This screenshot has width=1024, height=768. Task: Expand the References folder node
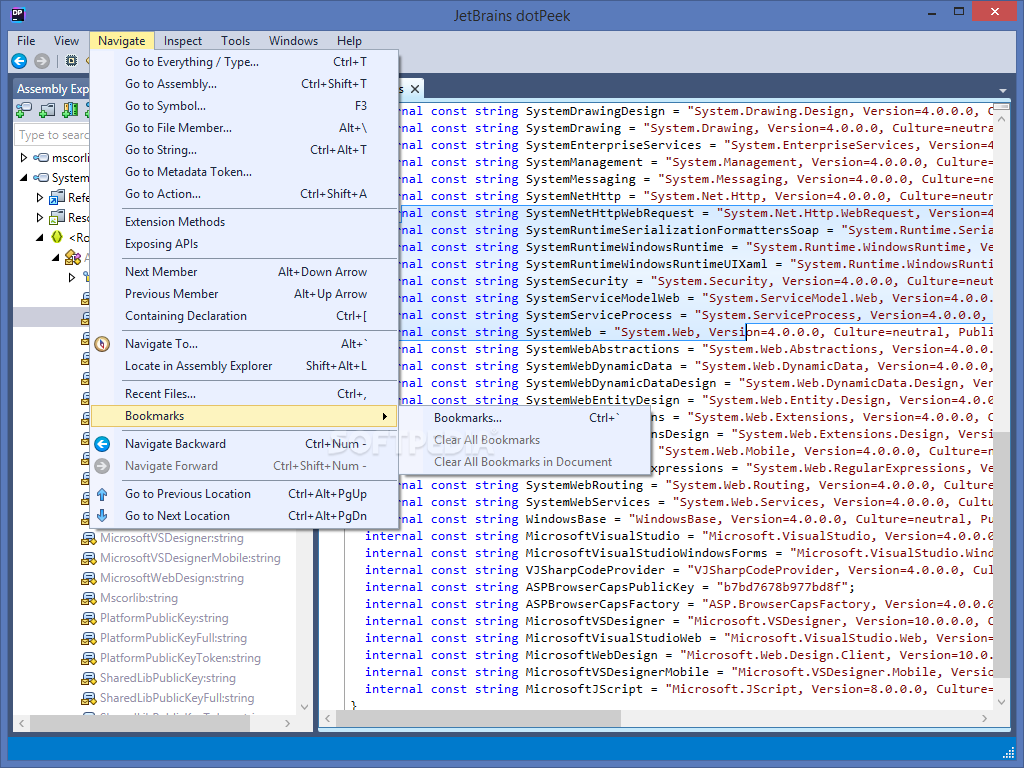click(x=40, y=197)
